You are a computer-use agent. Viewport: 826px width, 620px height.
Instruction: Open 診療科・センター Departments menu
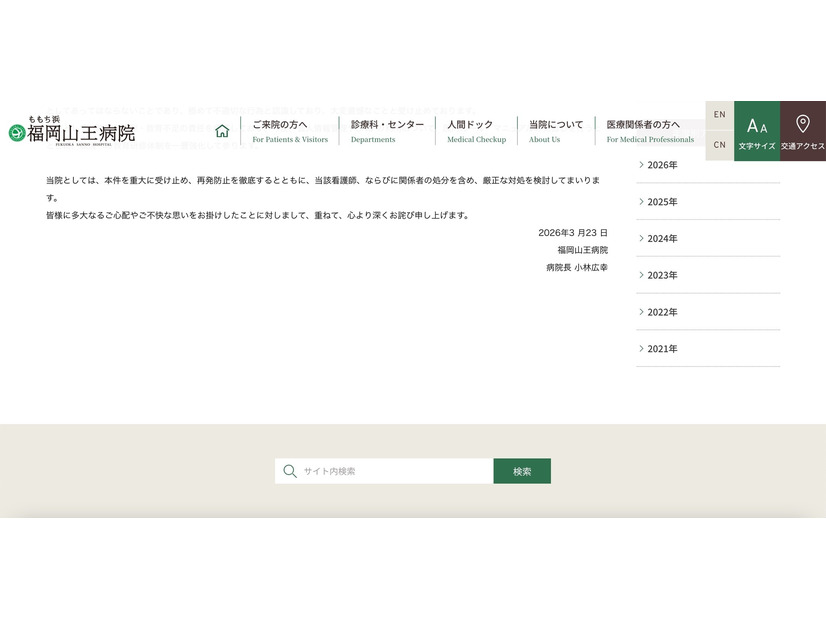click(x=387, y=131)
